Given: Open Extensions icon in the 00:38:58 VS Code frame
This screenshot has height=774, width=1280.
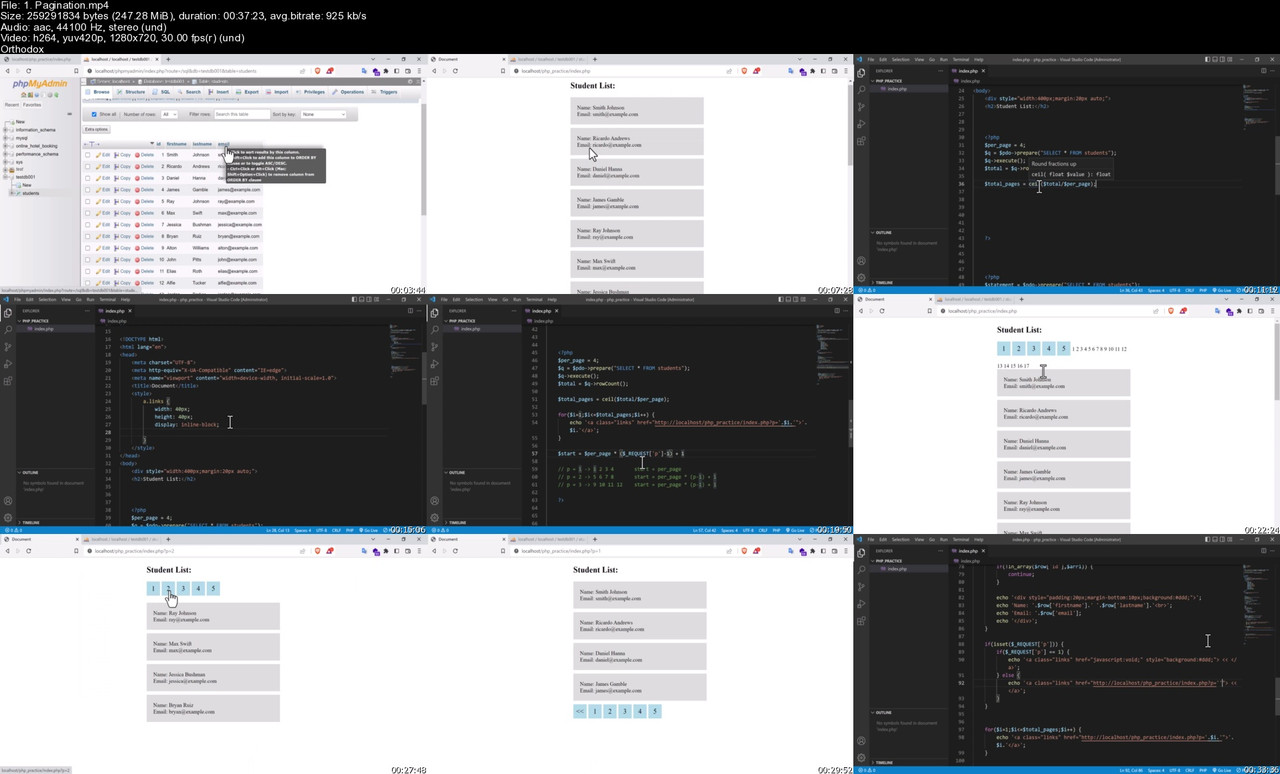Looking at the screenshot, I should click(861, 621).
